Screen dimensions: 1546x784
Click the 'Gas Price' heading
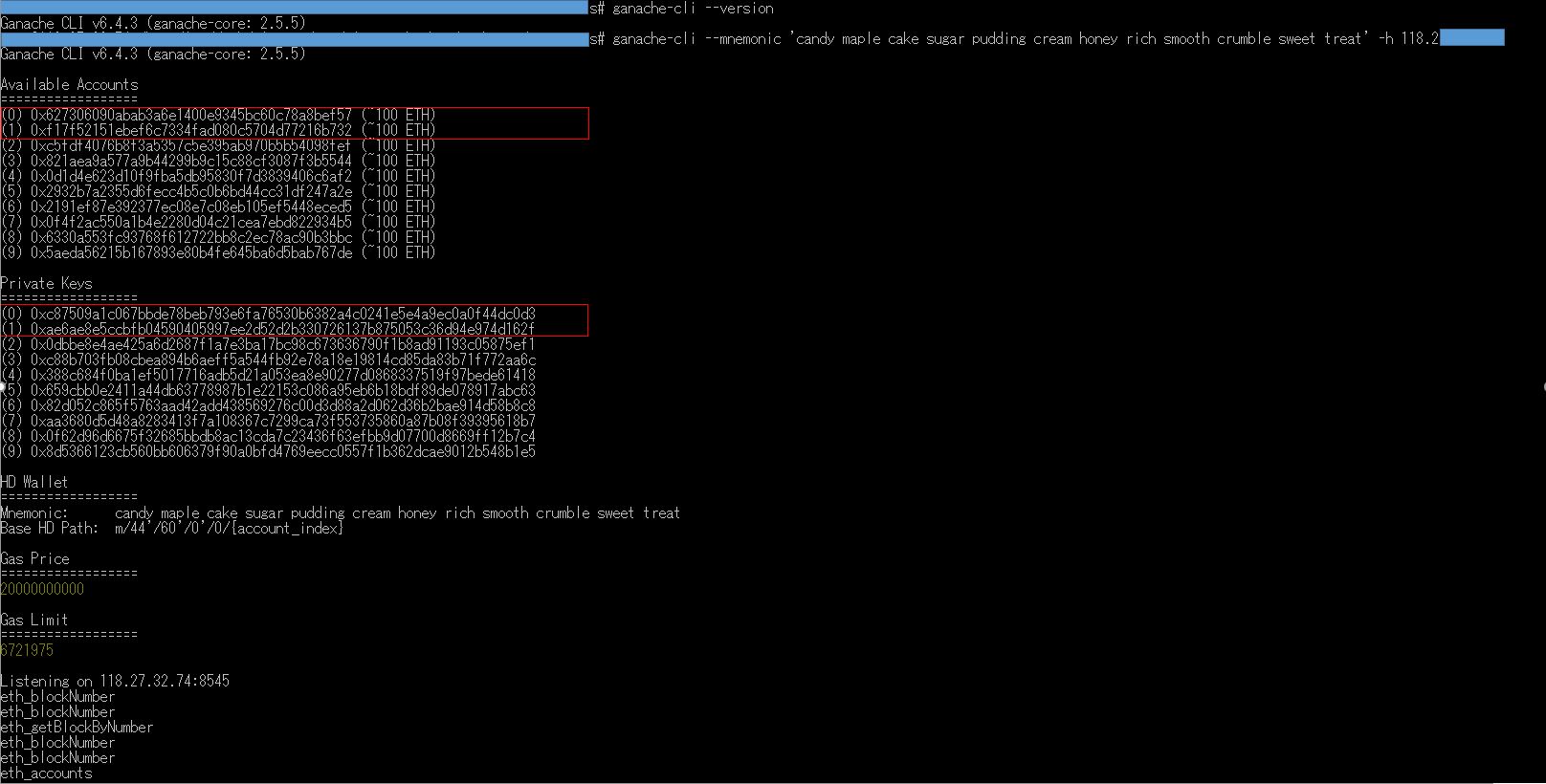coord(34,559)
